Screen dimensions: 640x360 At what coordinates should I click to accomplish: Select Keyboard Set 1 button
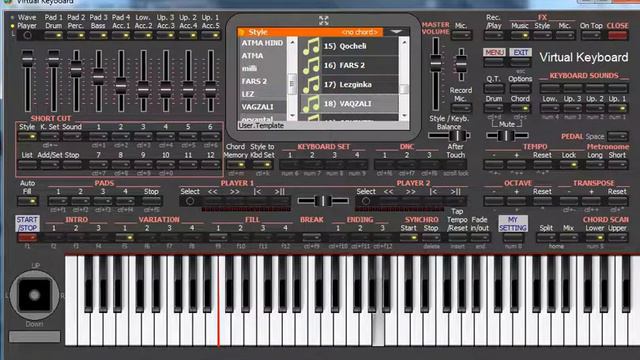(290, 165)
